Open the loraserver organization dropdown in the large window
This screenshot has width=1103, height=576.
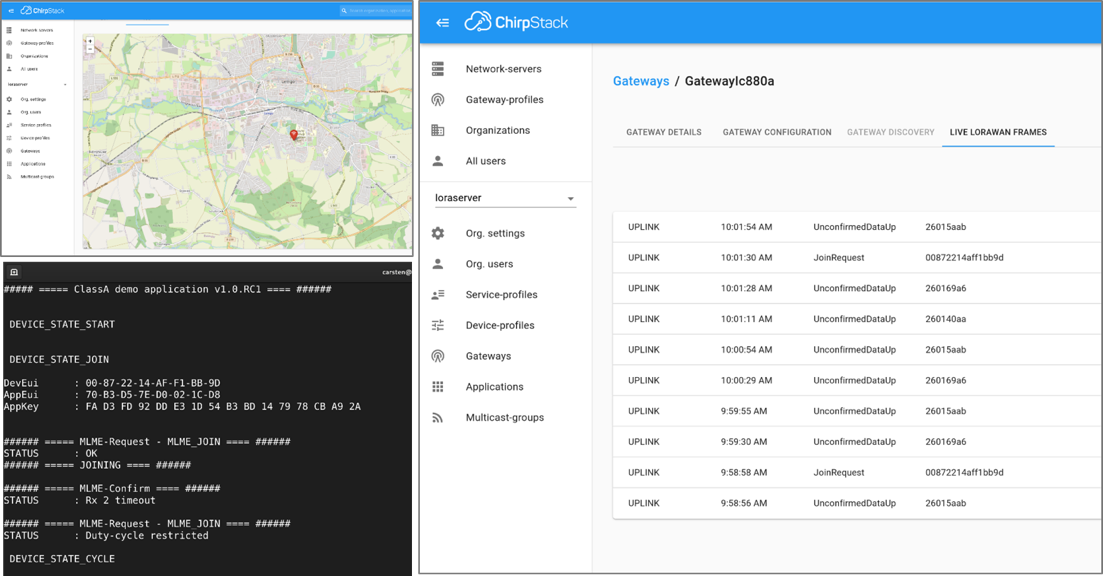pyautogui.click(x=505, y=198)
